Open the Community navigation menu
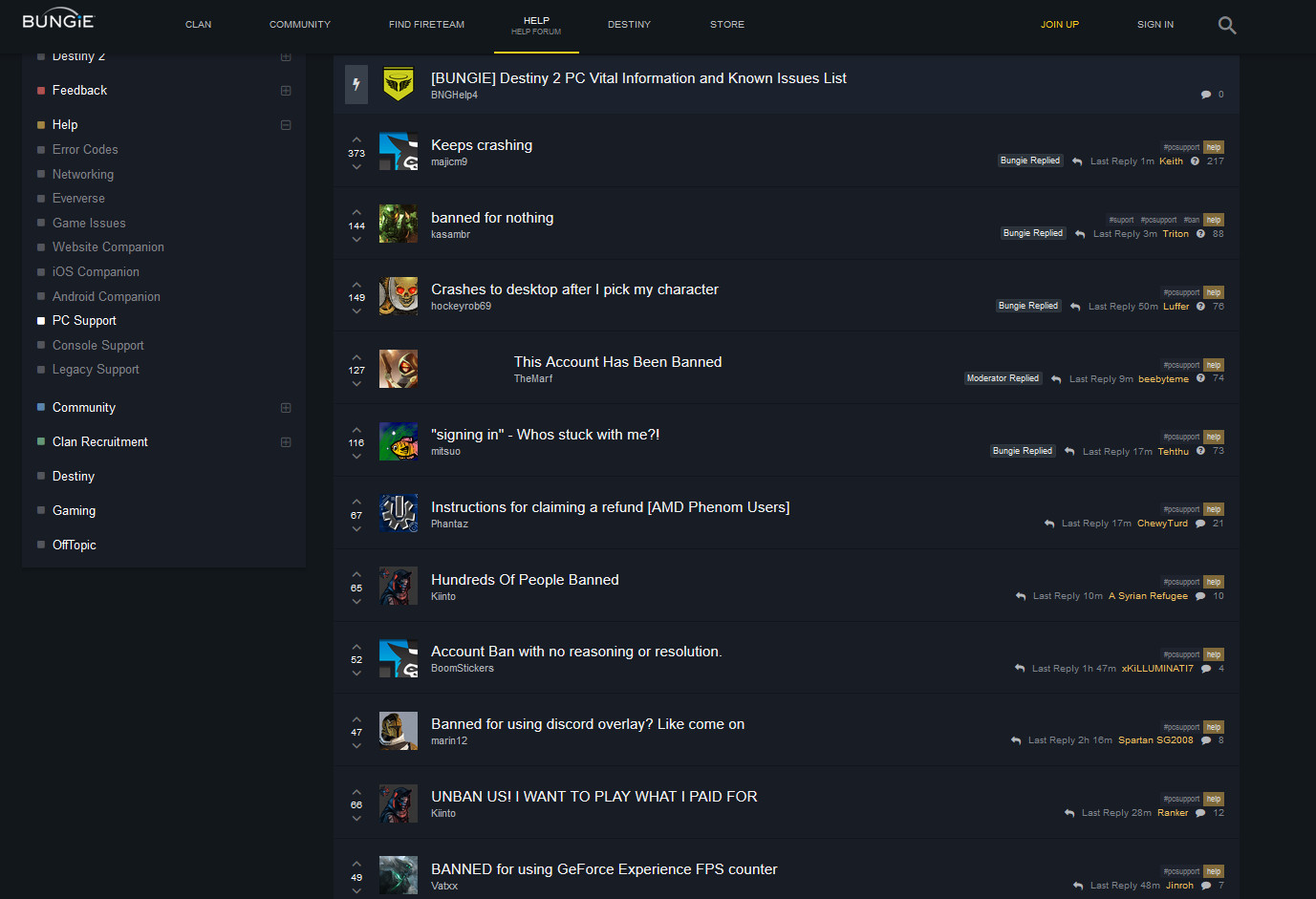Screen dimensions: 1316x899 click(x=300, y=25)
